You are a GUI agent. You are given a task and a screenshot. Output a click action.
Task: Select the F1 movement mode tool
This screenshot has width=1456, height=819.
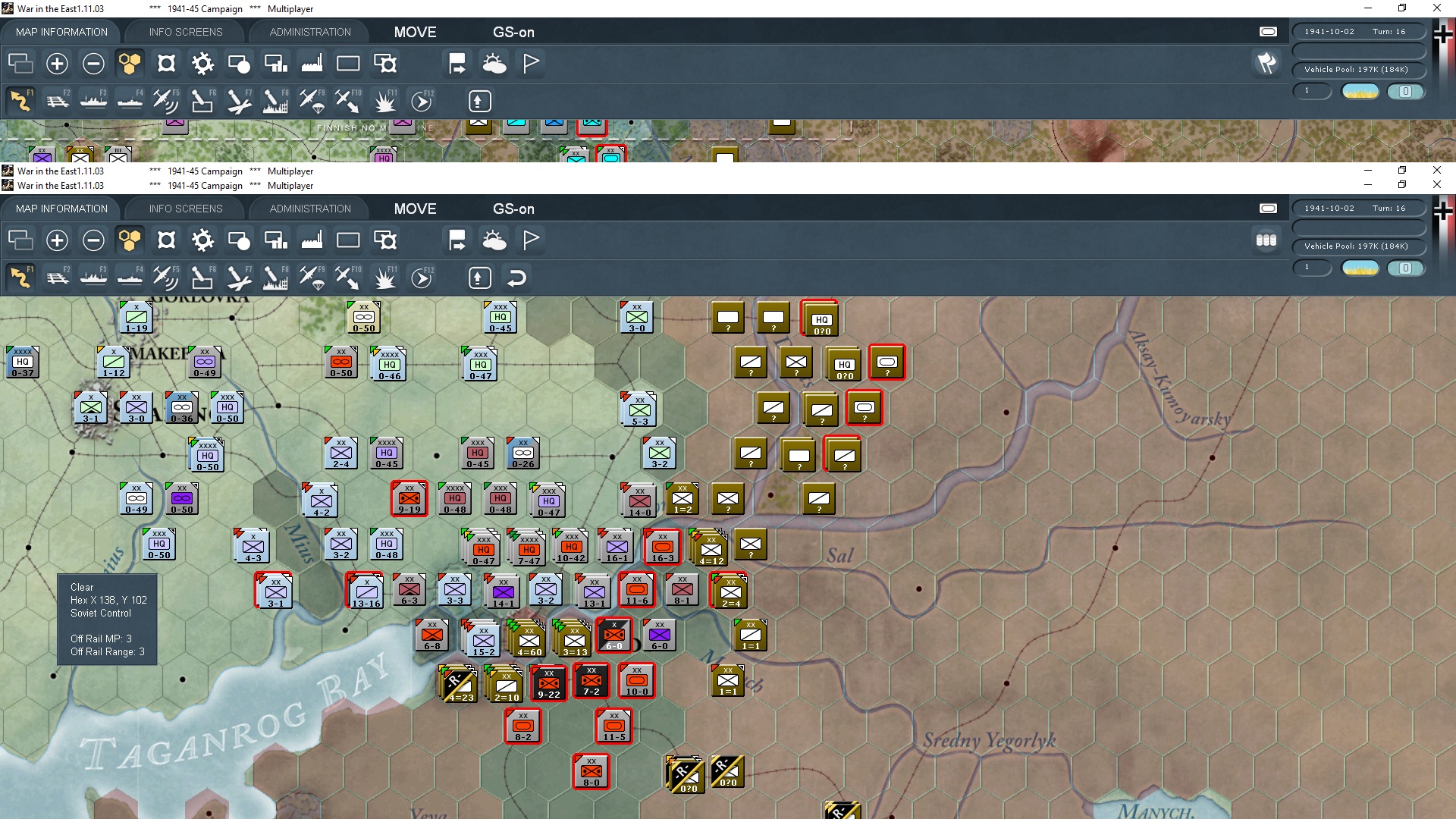click(x=20, y=278)
